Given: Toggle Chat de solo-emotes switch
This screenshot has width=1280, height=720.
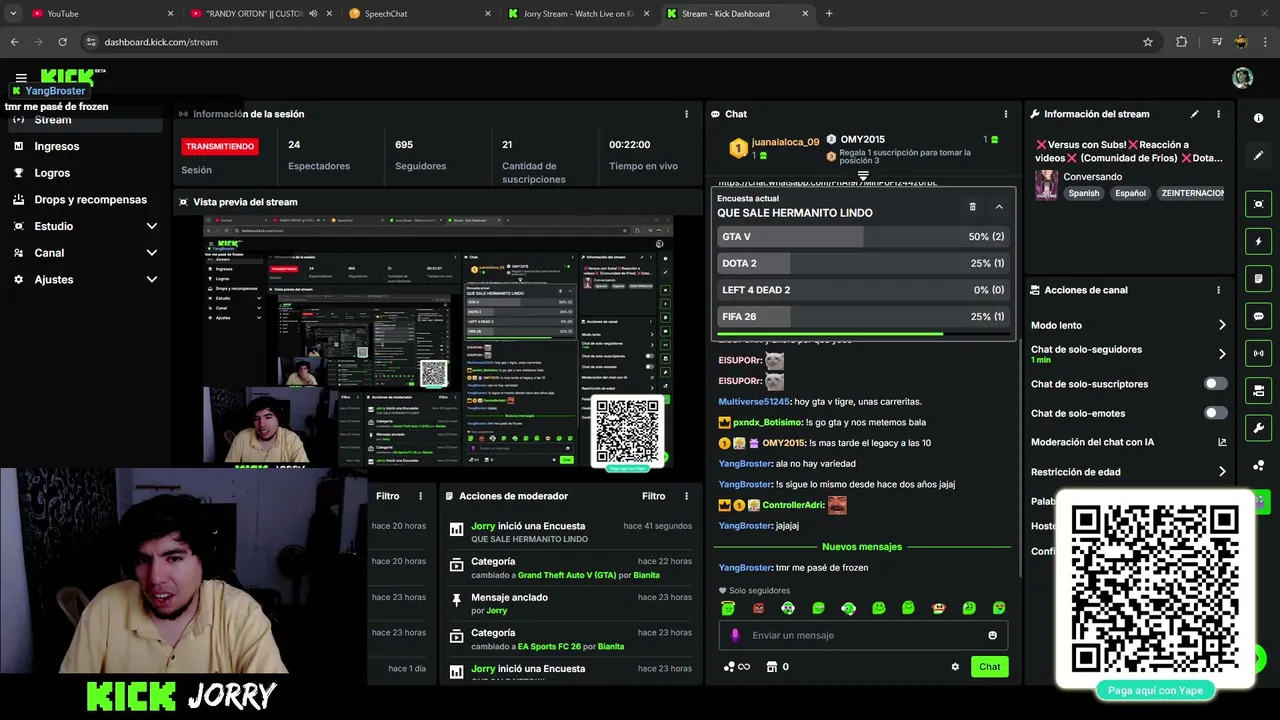Looking at the screenshot, I should pyautogui.click(x=1216, y=413).
